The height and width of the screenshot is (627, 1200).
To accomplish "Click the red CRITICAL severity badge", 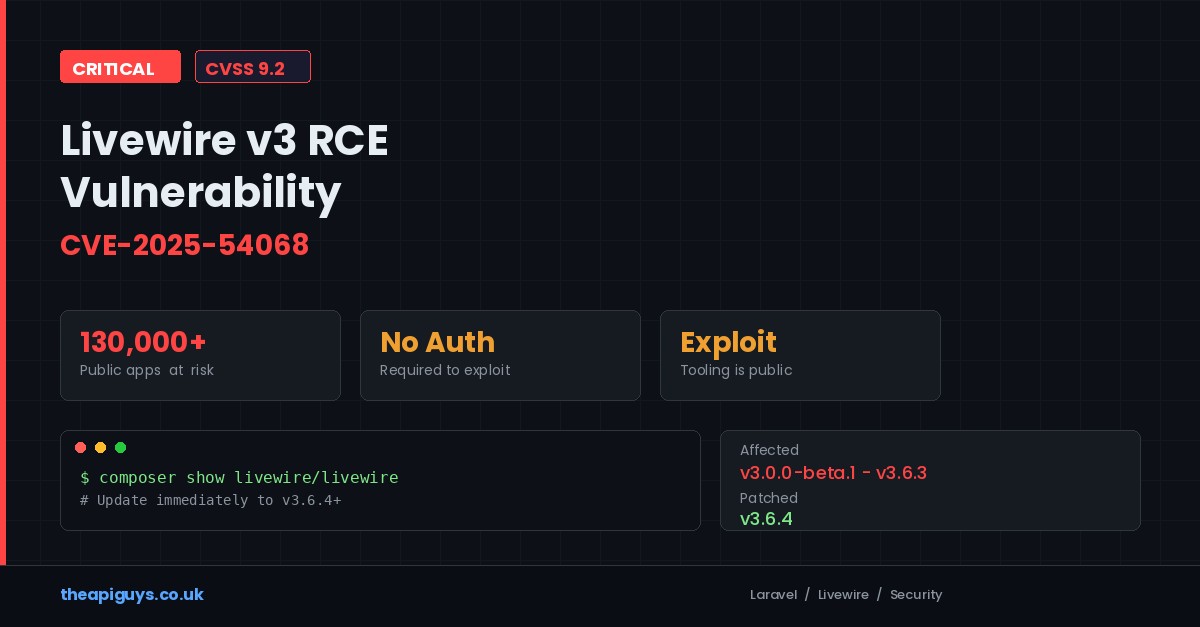I will (120, 67).
